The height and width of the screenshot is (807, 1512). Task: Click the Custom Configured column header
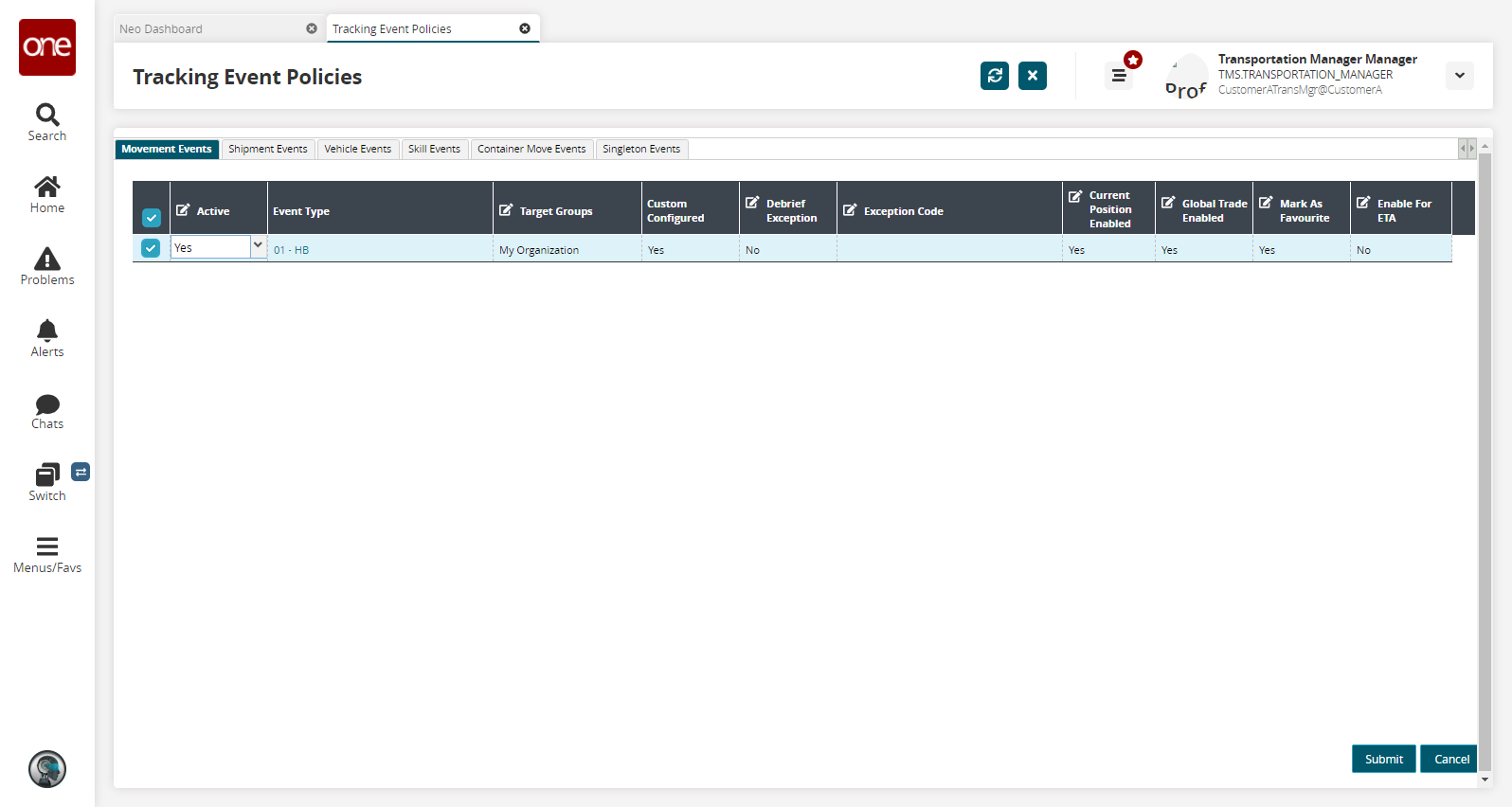pos(691,208)
